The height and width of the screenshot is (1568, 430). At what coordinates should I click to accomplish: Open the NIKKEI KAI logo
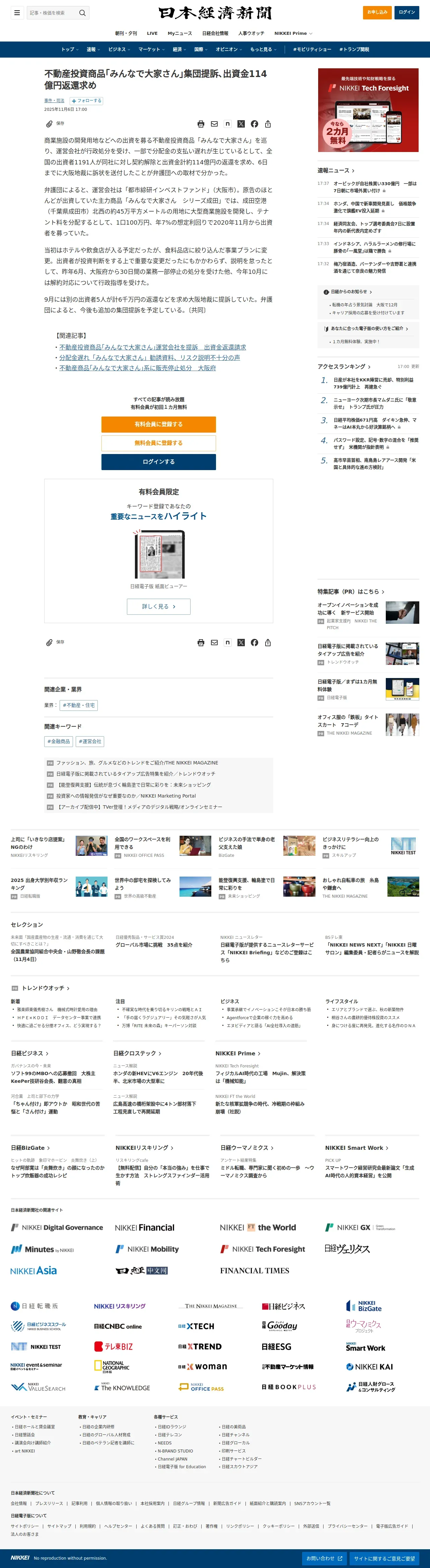370,1366
